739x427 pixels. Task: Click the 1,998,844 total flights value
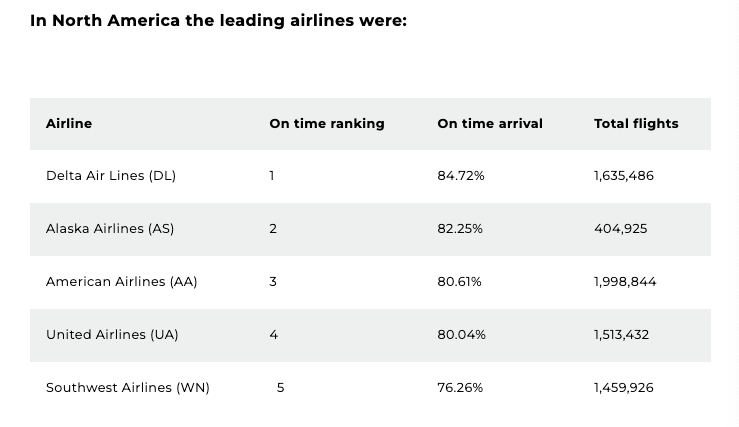(x=625, y=282)
